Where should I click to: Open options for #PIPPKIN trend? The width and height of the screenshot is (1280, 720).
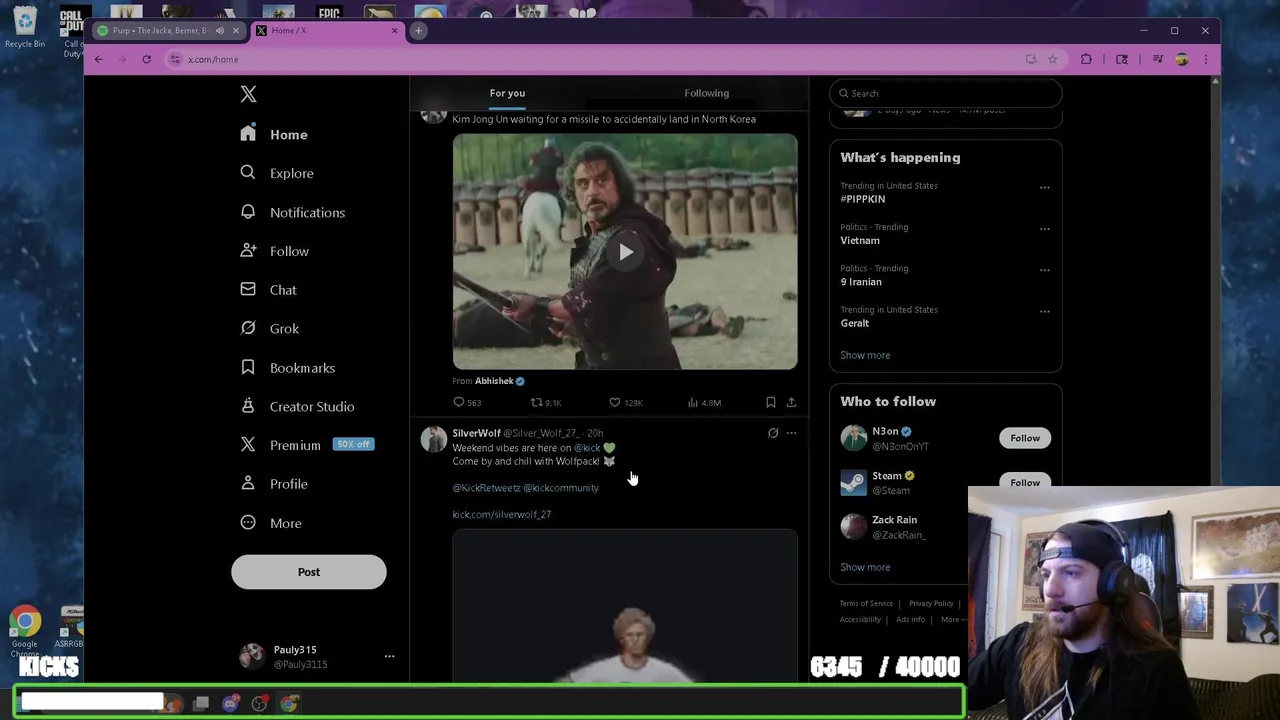1044,187
